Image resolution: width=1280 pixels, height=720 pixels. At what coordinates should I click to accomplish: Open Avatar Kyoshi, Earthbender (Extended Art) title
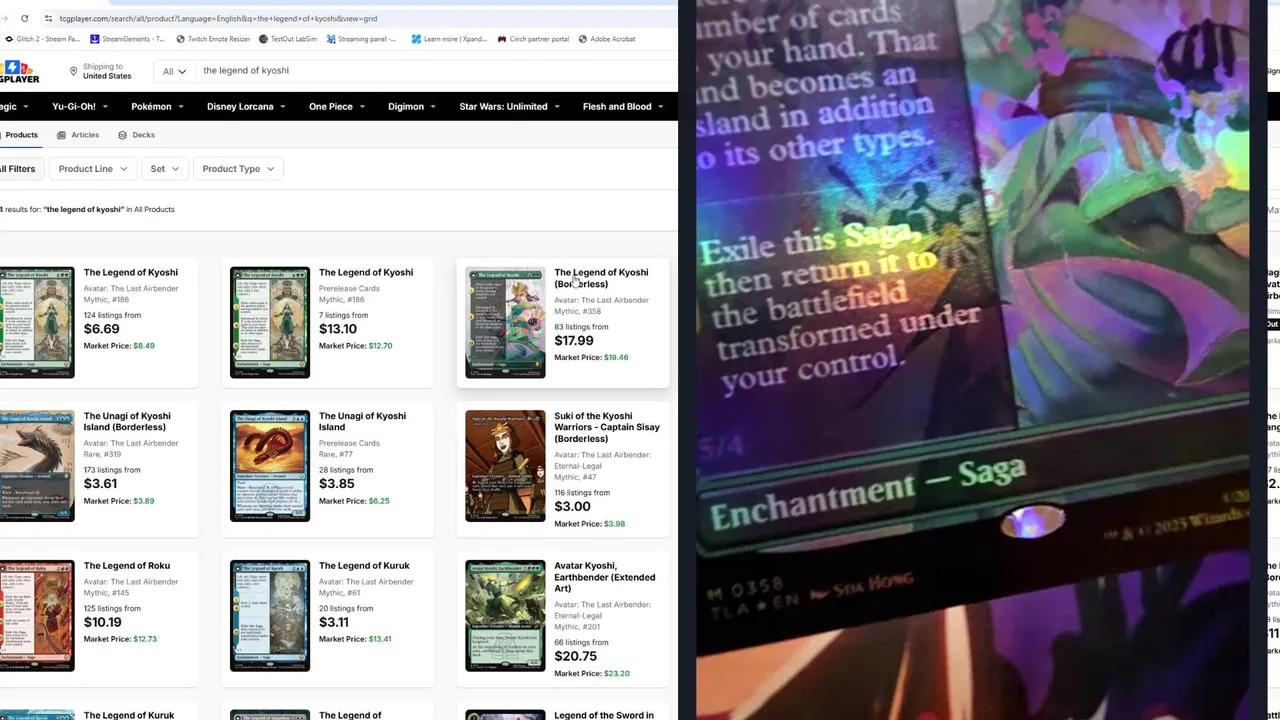pos(605,577)
